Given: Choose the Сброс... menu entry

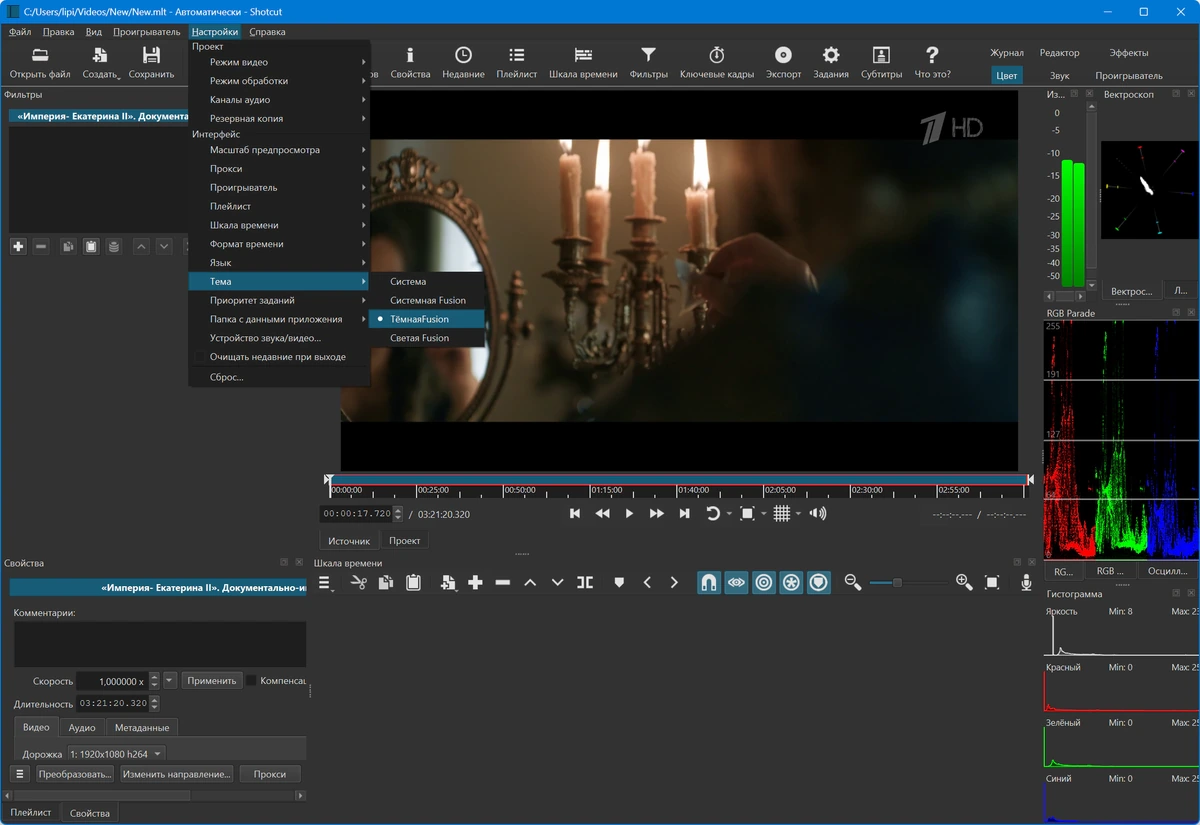Looking at the screenshot, I should pos(279,377).
